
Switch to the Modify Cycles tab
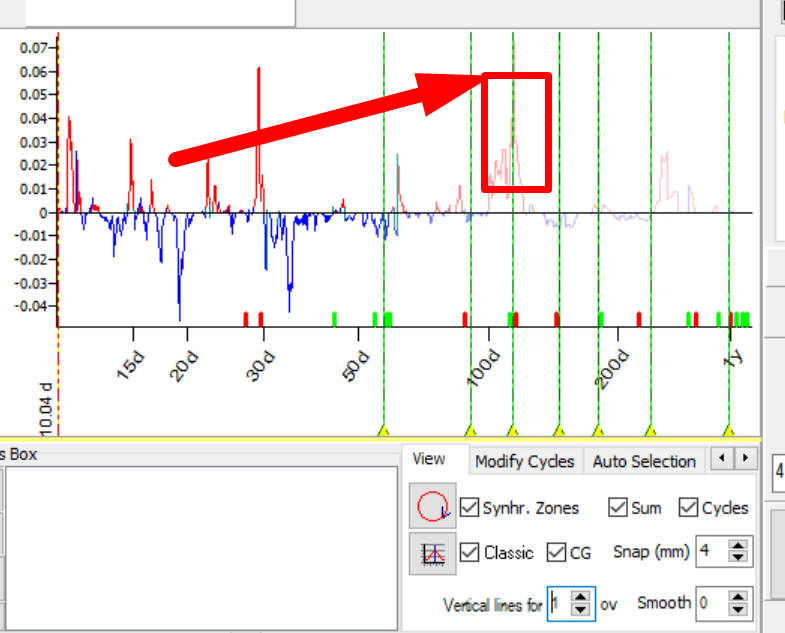524,461
